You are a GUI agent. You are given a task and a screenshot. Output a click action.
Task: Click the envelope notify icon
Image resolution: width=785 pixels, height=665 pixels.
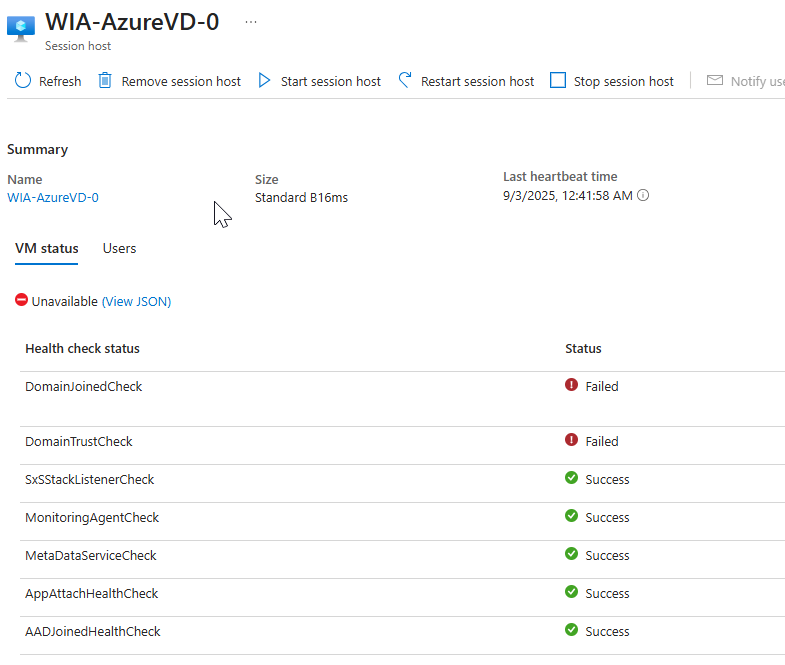tap(714, 80)
